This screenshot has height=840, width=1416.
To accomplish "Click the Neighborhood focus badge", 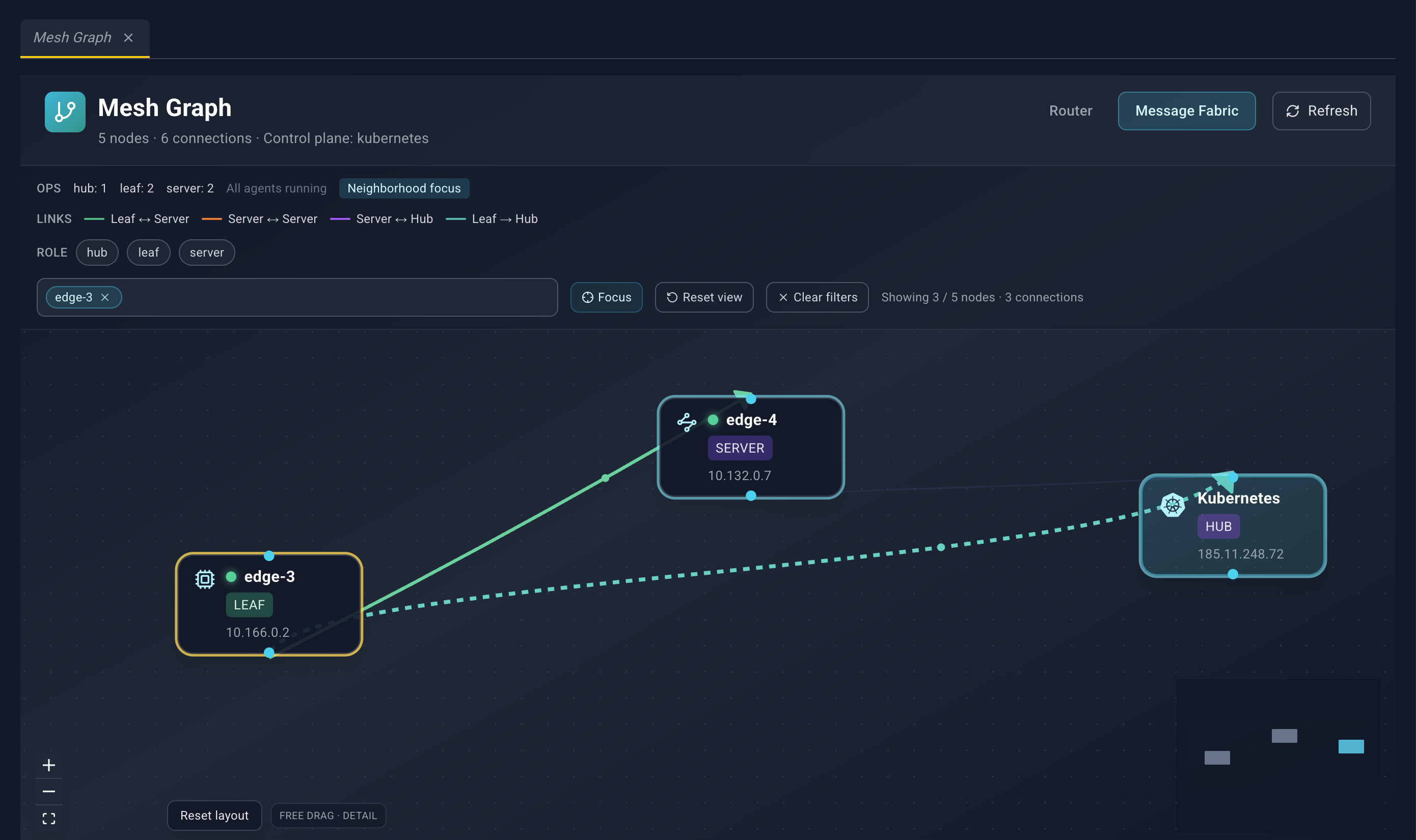I will pyautogui.click(x=404, y=188).
